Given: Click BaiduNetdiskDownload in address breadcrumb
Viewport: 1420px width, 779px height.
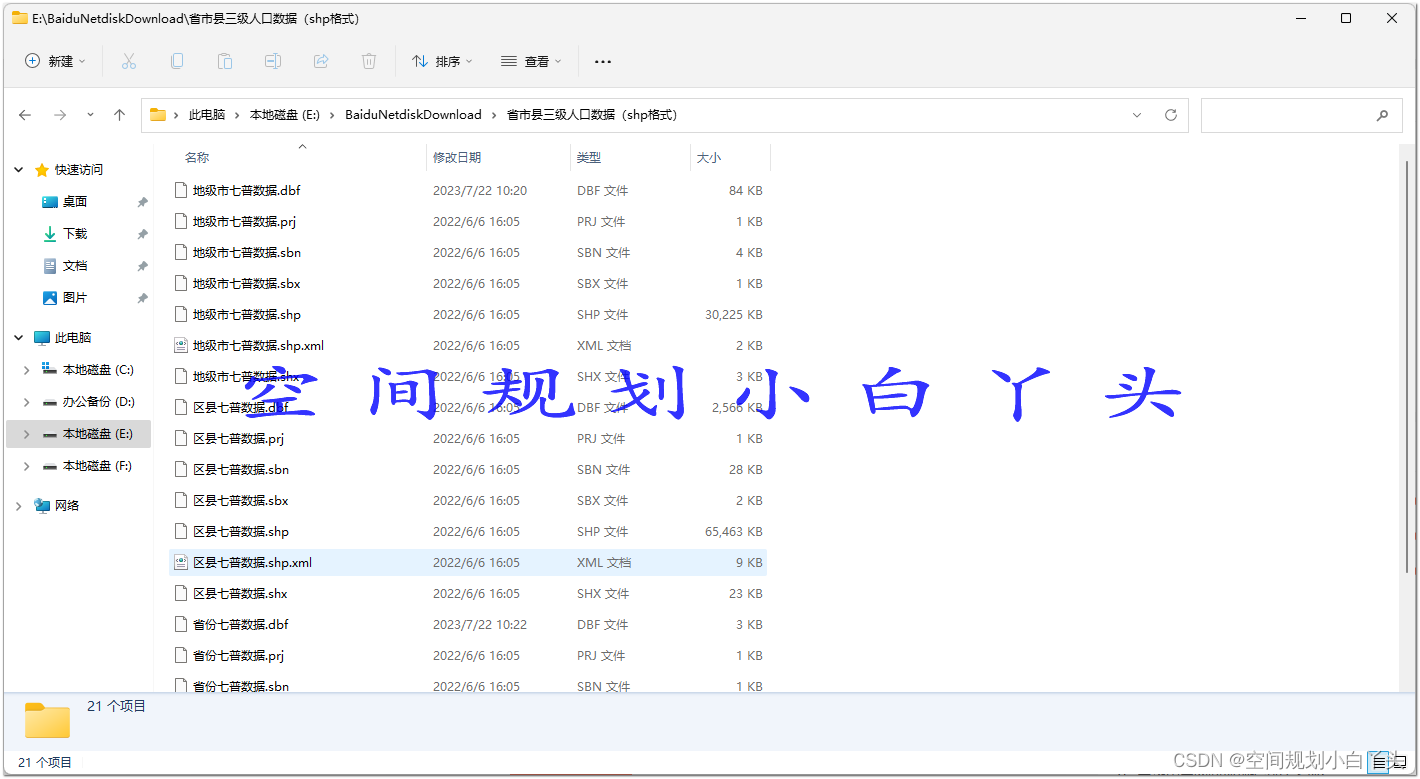Looking at the screenshot, I should click(414, 115).
